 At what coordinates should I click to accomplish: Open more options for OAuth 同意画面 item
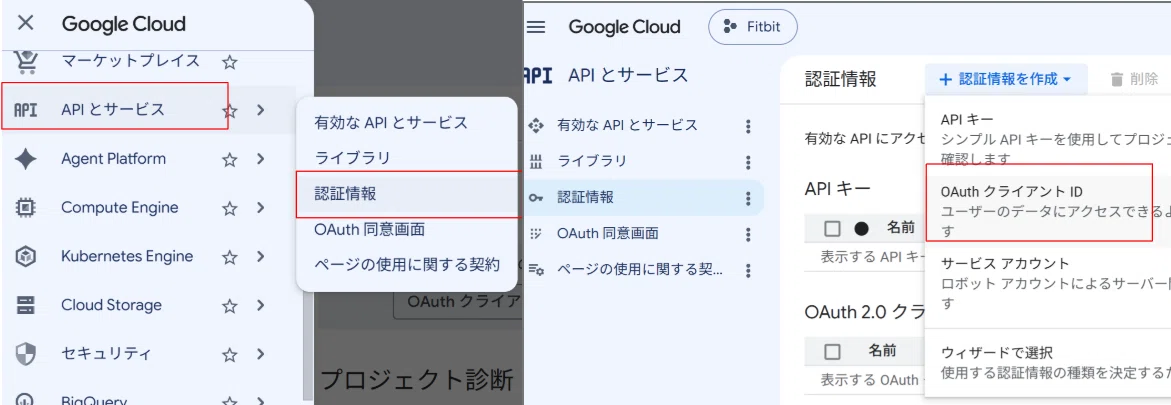(748, 234)
